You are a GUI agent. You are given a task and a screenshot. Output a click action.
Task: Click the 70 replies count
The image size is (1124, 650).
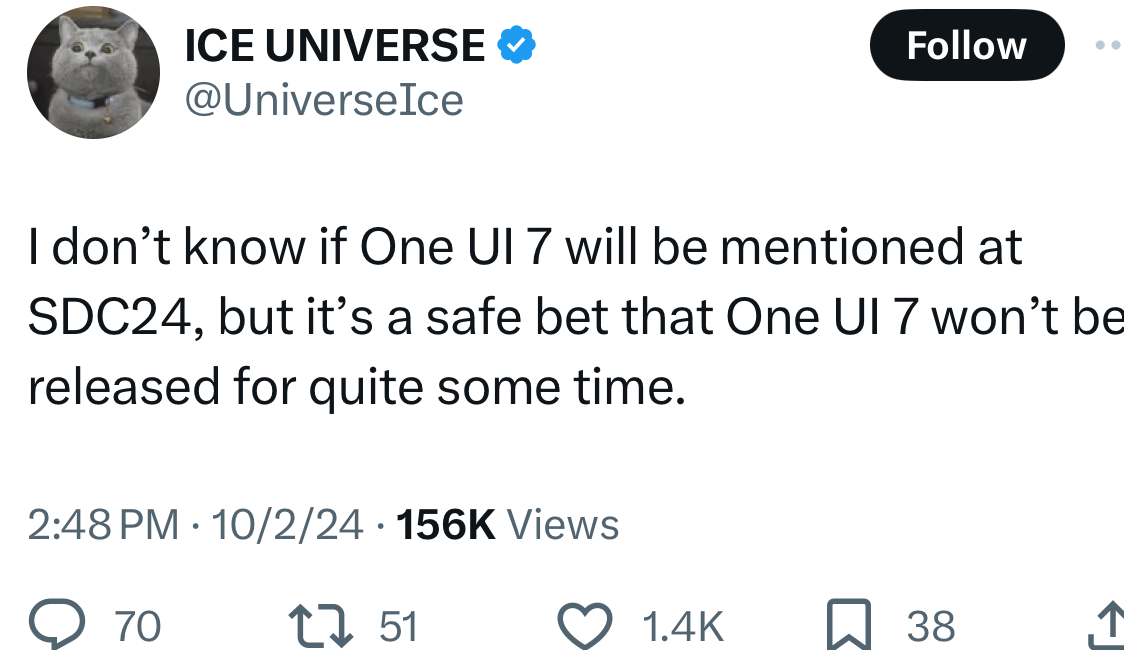pyautogui.click(x=138, y=626)
